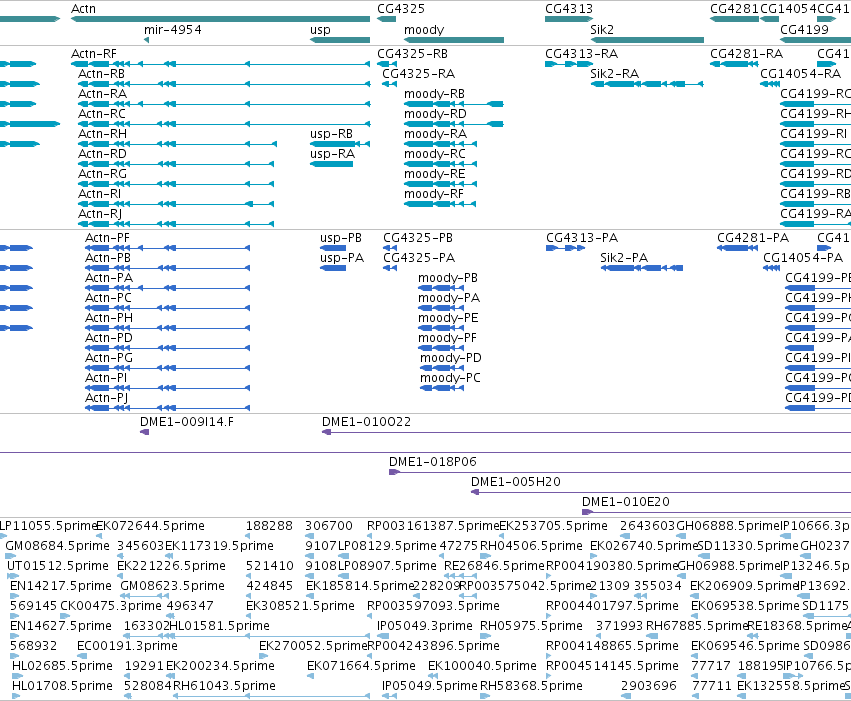Click the EK071664.5prime cDNA label
Viewport: 851px width, 701px height.
point(361,666)
